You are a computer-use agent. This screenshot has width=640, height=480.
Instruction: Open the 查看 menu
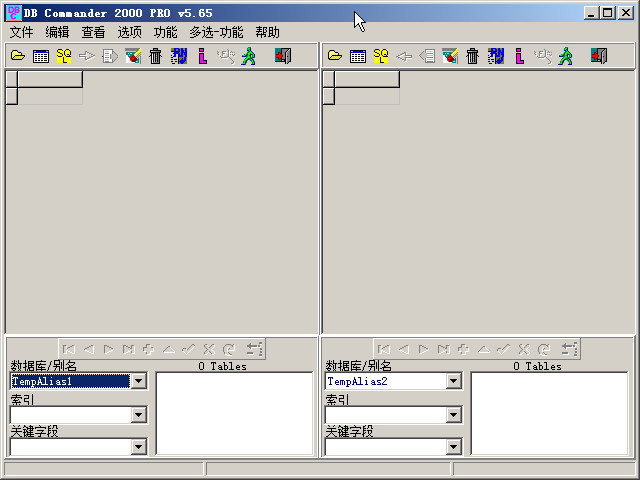[93, 32]
